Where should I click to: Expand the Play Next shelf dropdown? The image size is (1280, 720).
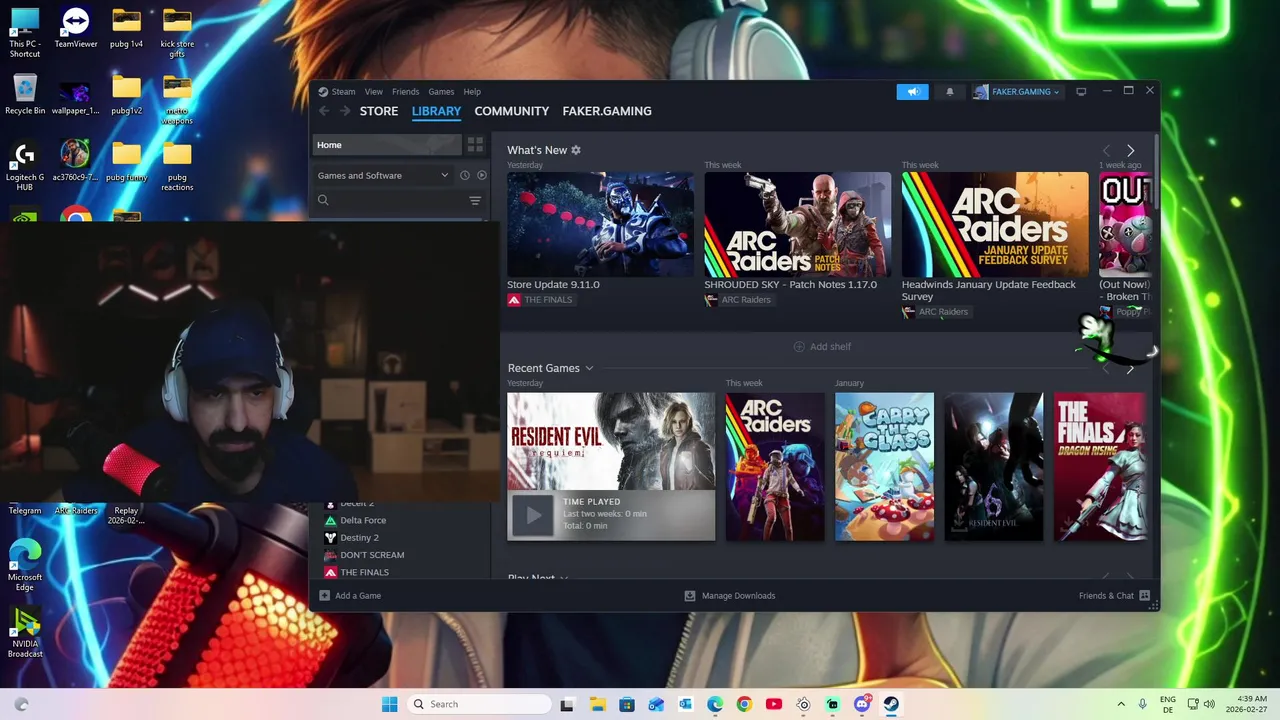(564, 579)
